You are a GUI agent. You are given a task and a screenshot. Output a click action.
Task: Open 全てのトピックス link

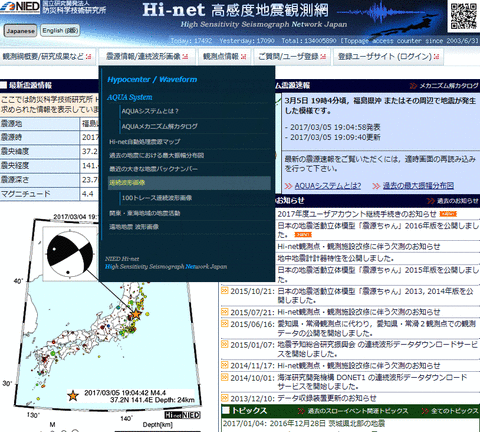click(x=454, y=411)
